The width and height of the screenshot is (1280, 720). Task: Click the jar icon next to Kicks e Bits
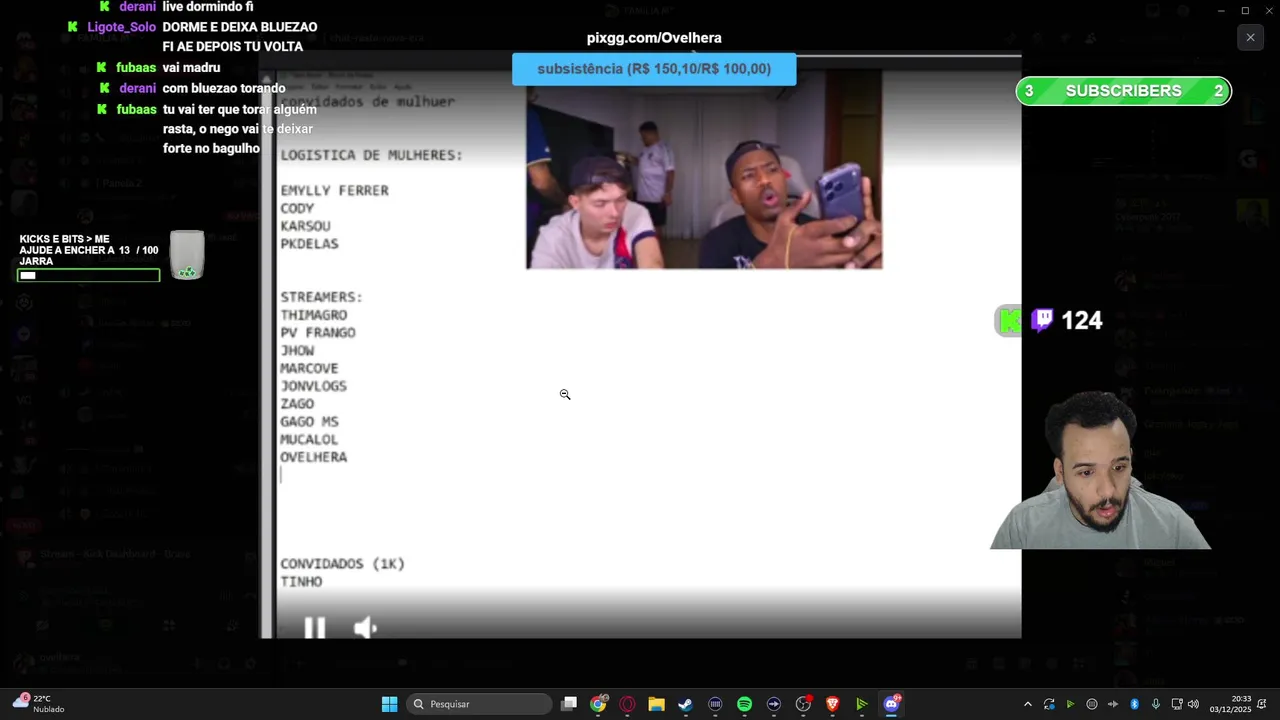click(187, 255)
